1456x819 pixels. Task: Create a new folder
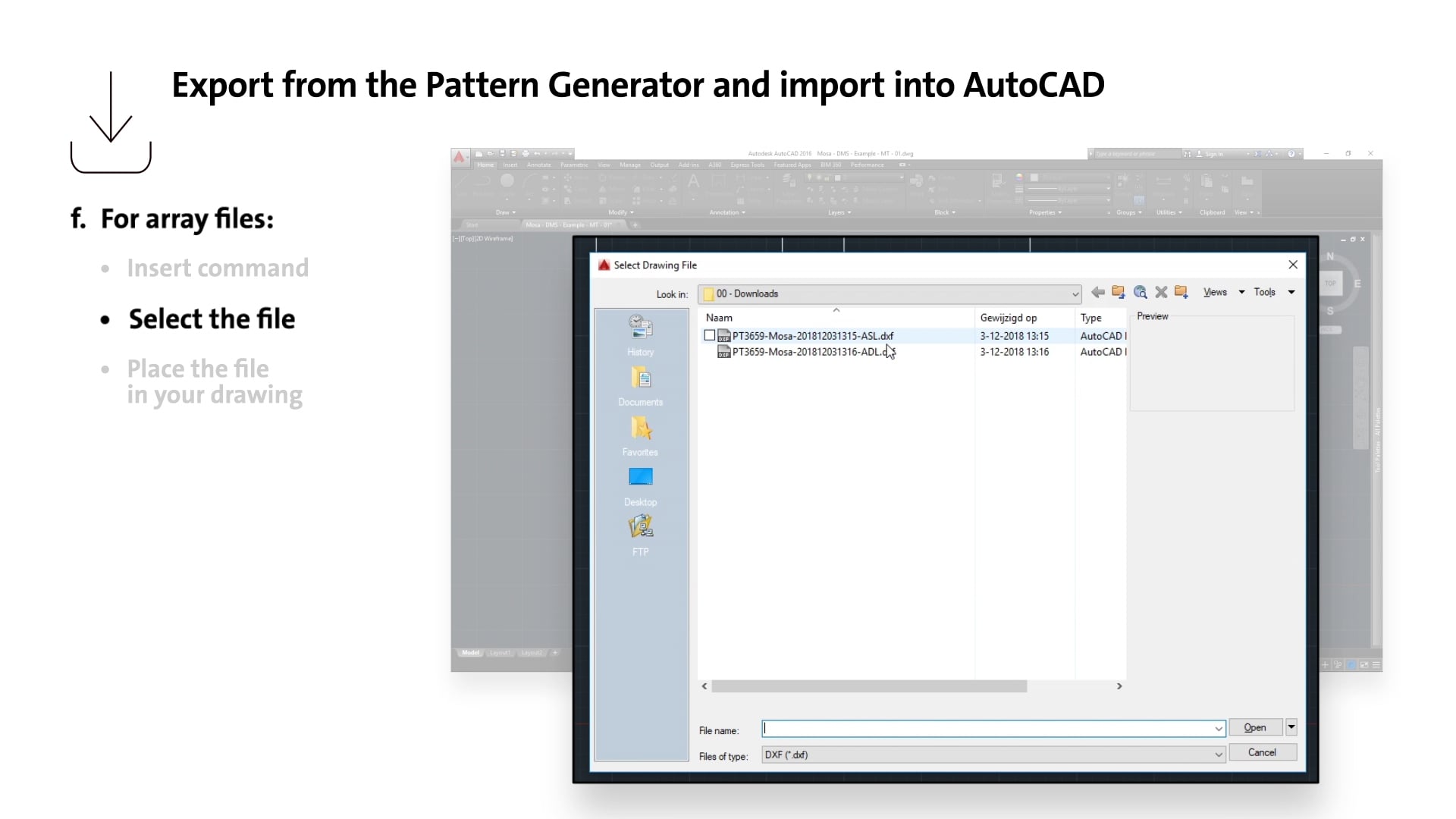tap(1181, 292)
